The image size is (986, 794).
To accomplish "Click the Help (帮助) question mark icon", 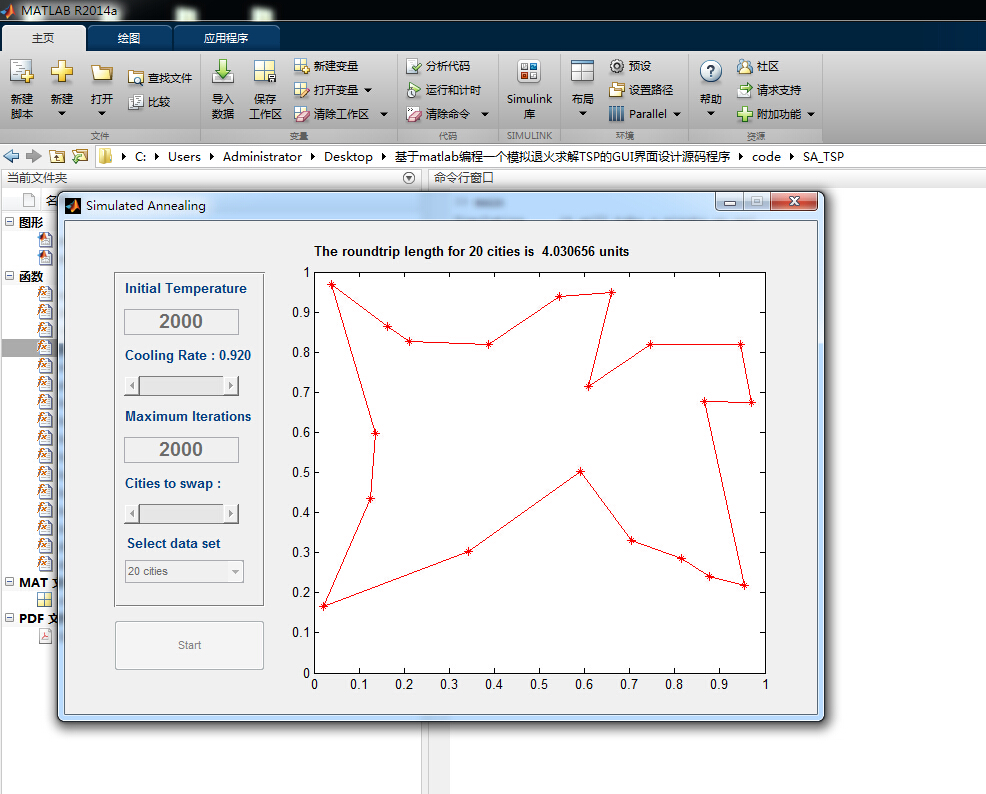I will pos(711,71).
